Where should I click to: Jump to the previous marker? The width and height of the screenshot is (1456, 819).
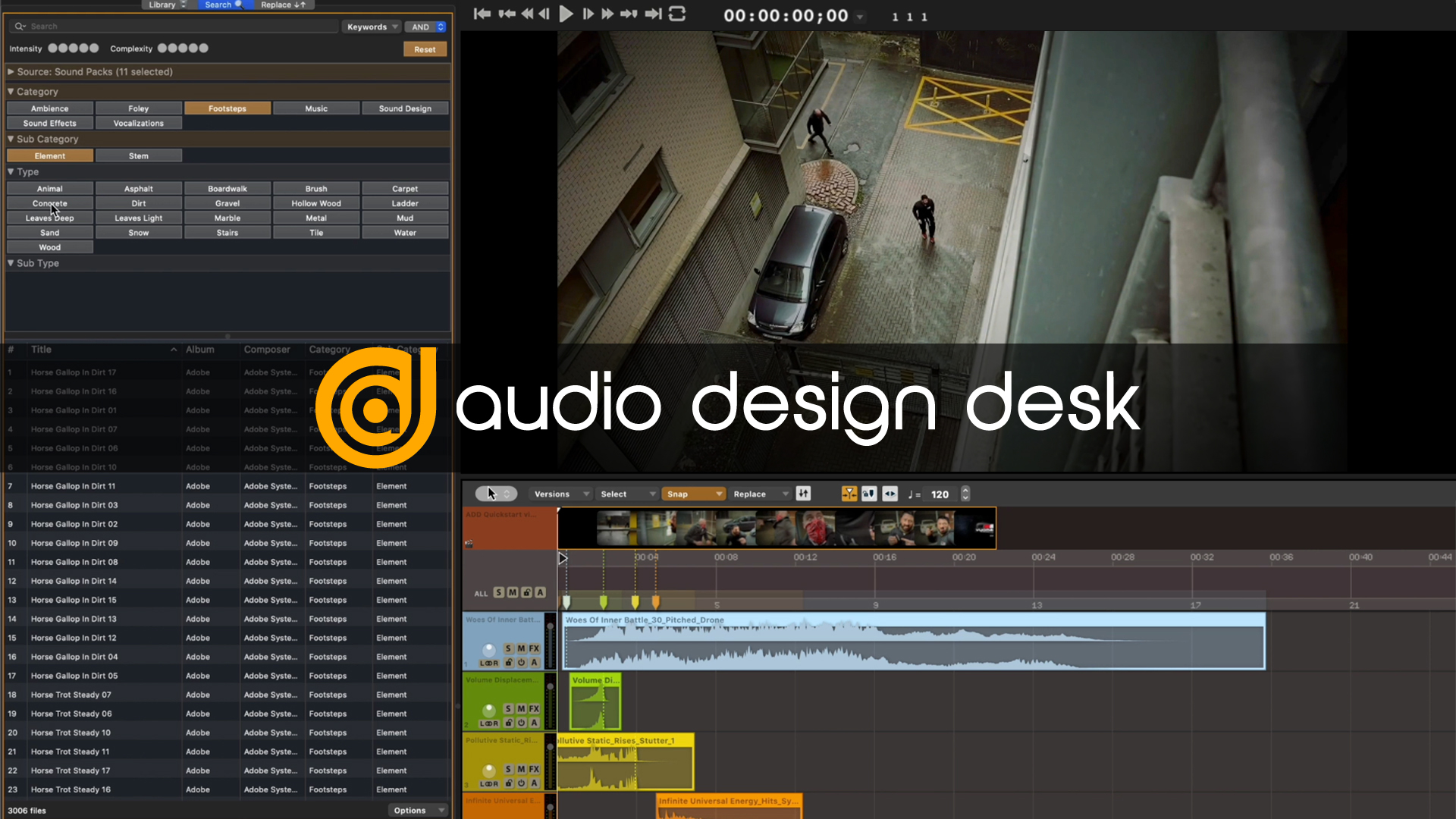point(507,14)
